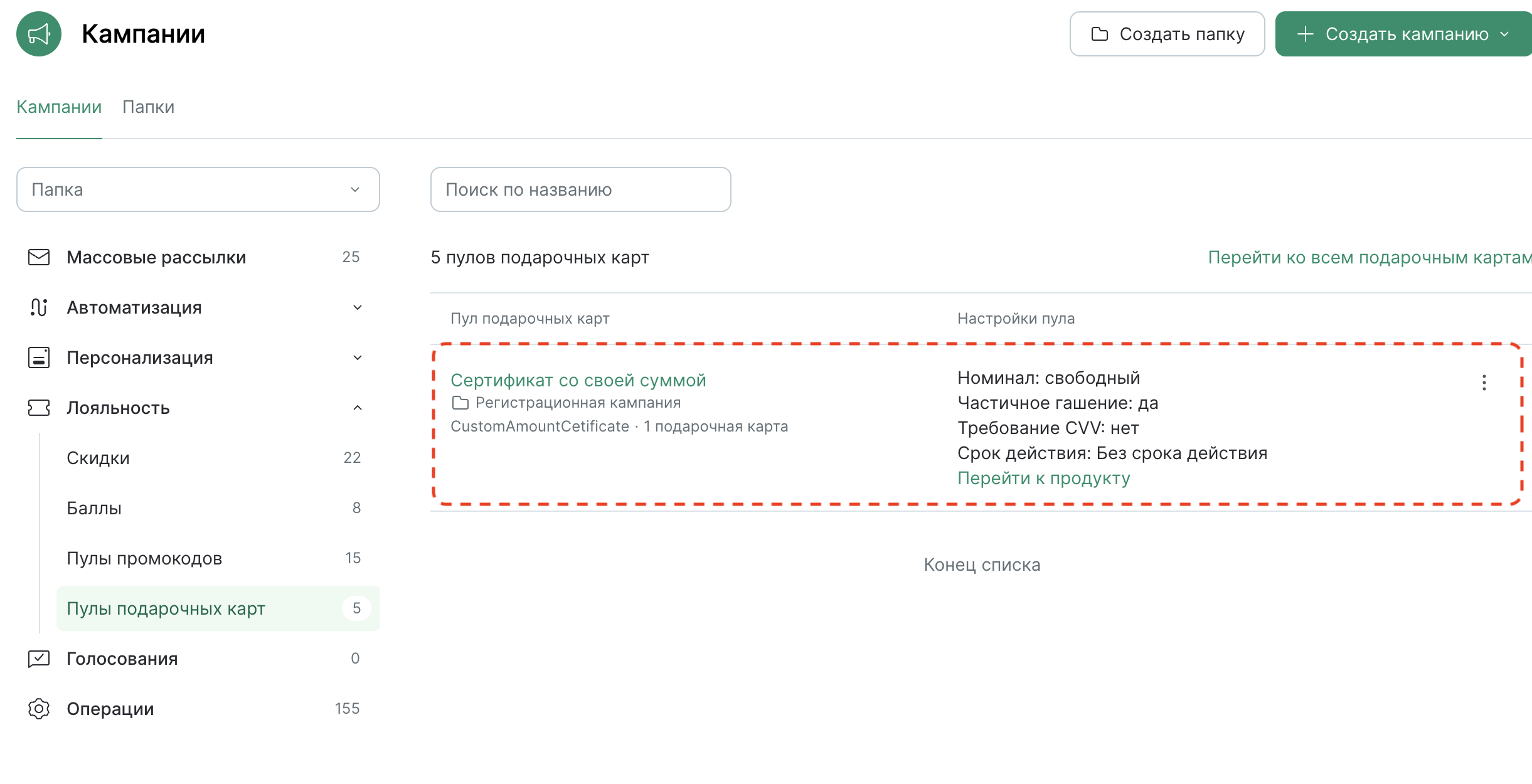The image size is (1532, 784).
Task: Open the Регистрационная кампания folder link
Action: (x=578, y=403)
